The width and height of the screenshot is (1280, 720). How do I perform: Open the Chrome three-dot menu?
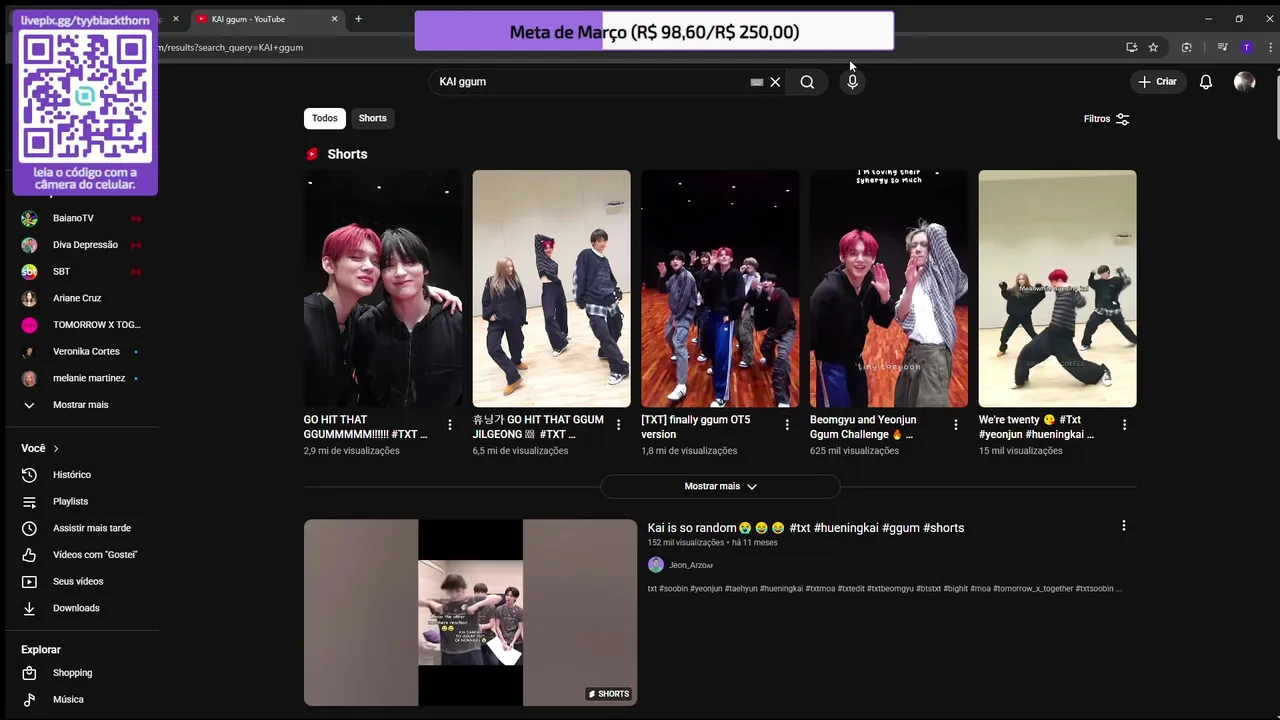click(1269, 47)
